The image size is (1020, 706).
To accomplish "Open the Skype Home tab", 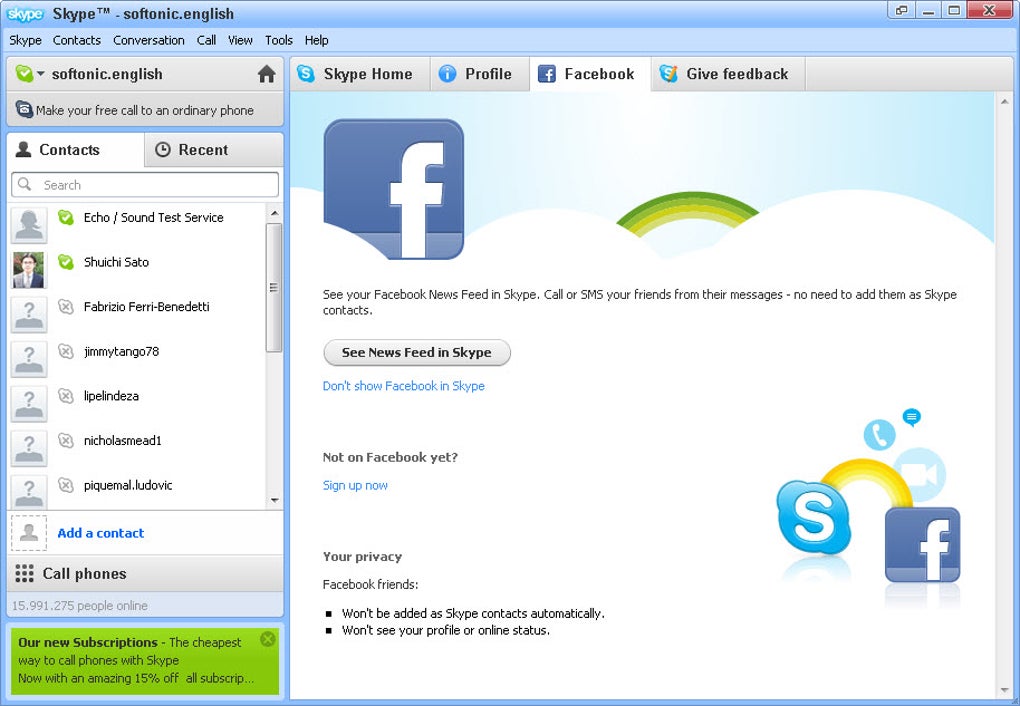I will 360,74.
